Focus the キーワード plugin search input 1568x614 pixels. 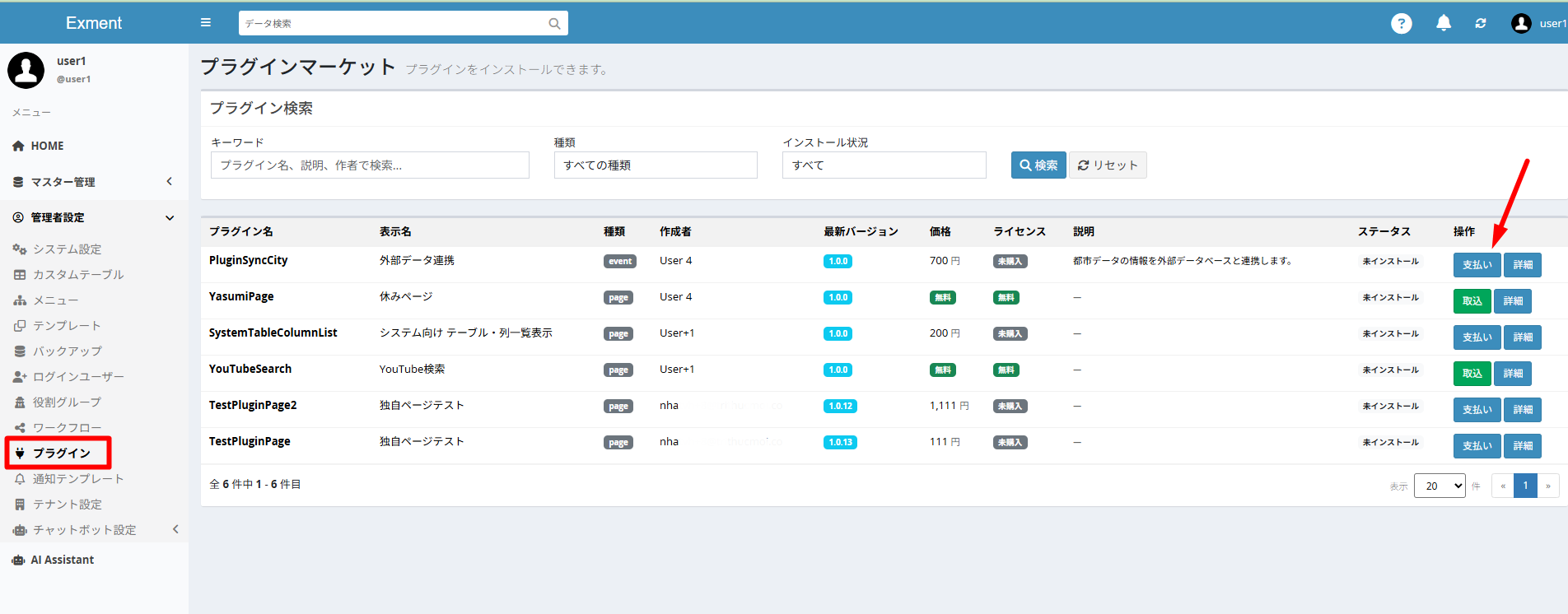370,165
